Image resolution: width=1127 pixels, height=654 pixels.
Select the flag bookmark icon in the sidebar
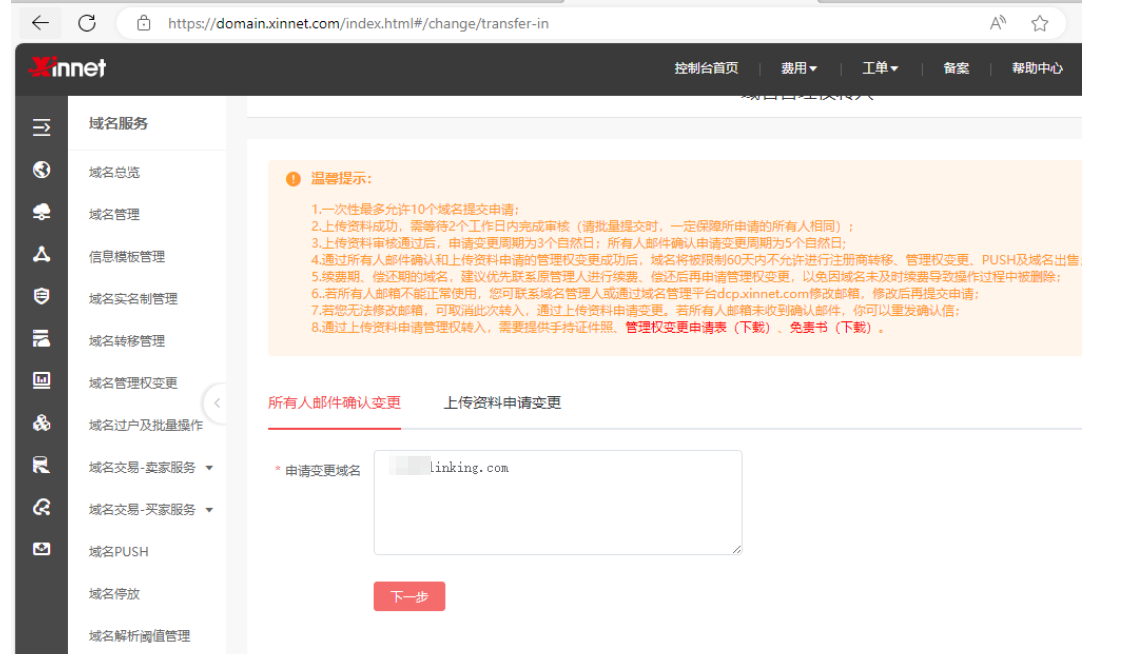click(41, 465)
